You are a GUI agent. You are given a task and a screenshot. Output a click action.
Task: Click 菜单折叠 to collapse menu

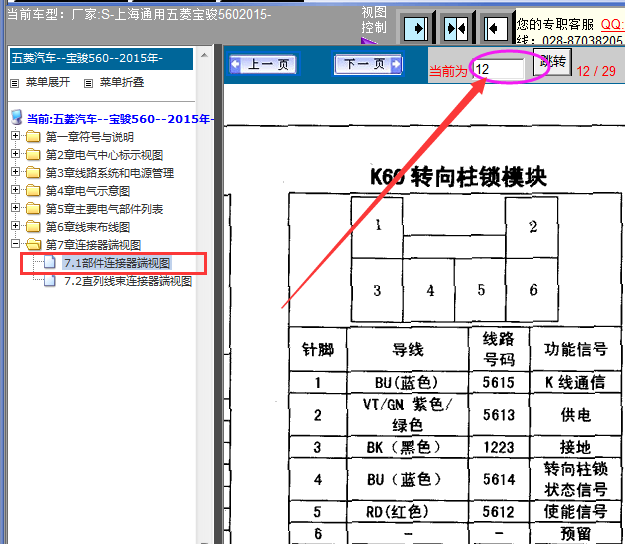(122, 82)
